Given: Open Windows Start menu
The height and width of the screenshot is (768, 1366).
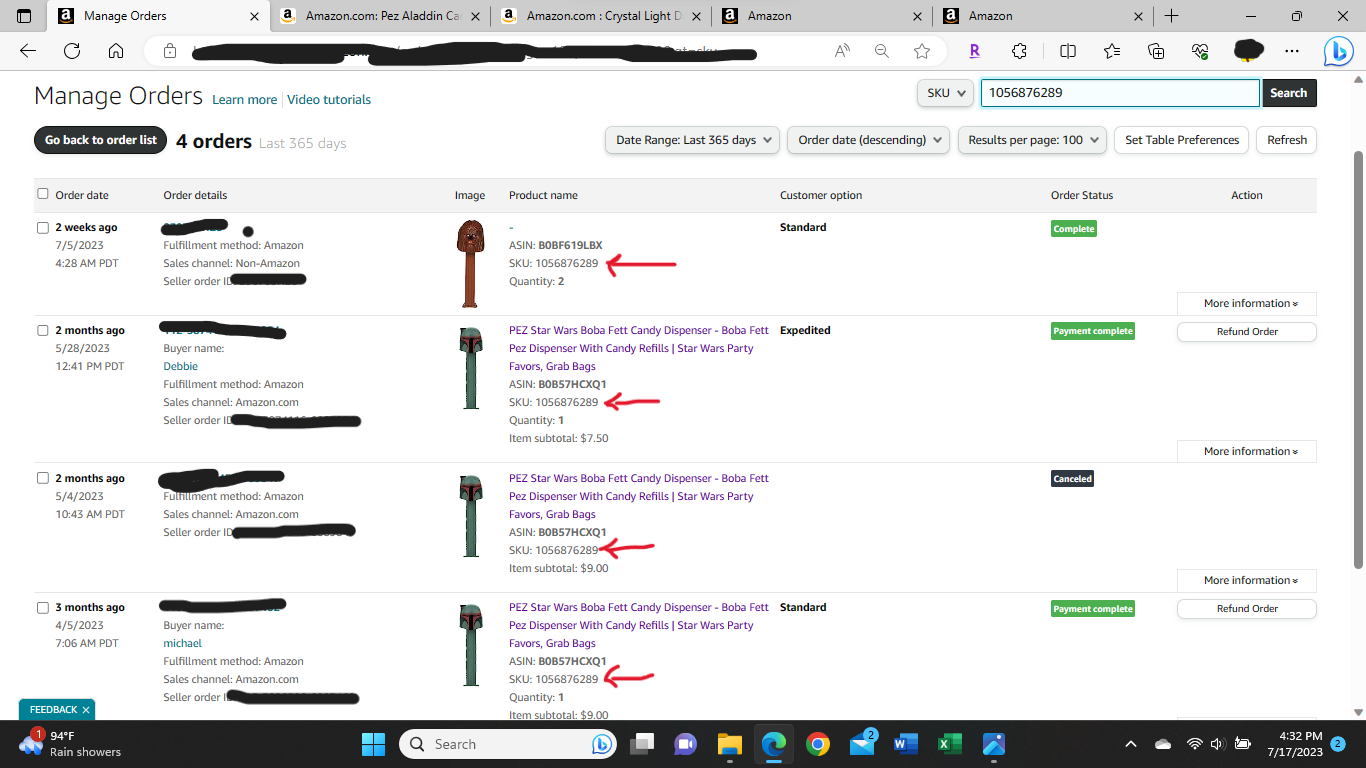Looking at the screenshot, I should pyautogui.click(x=373, y=744).
